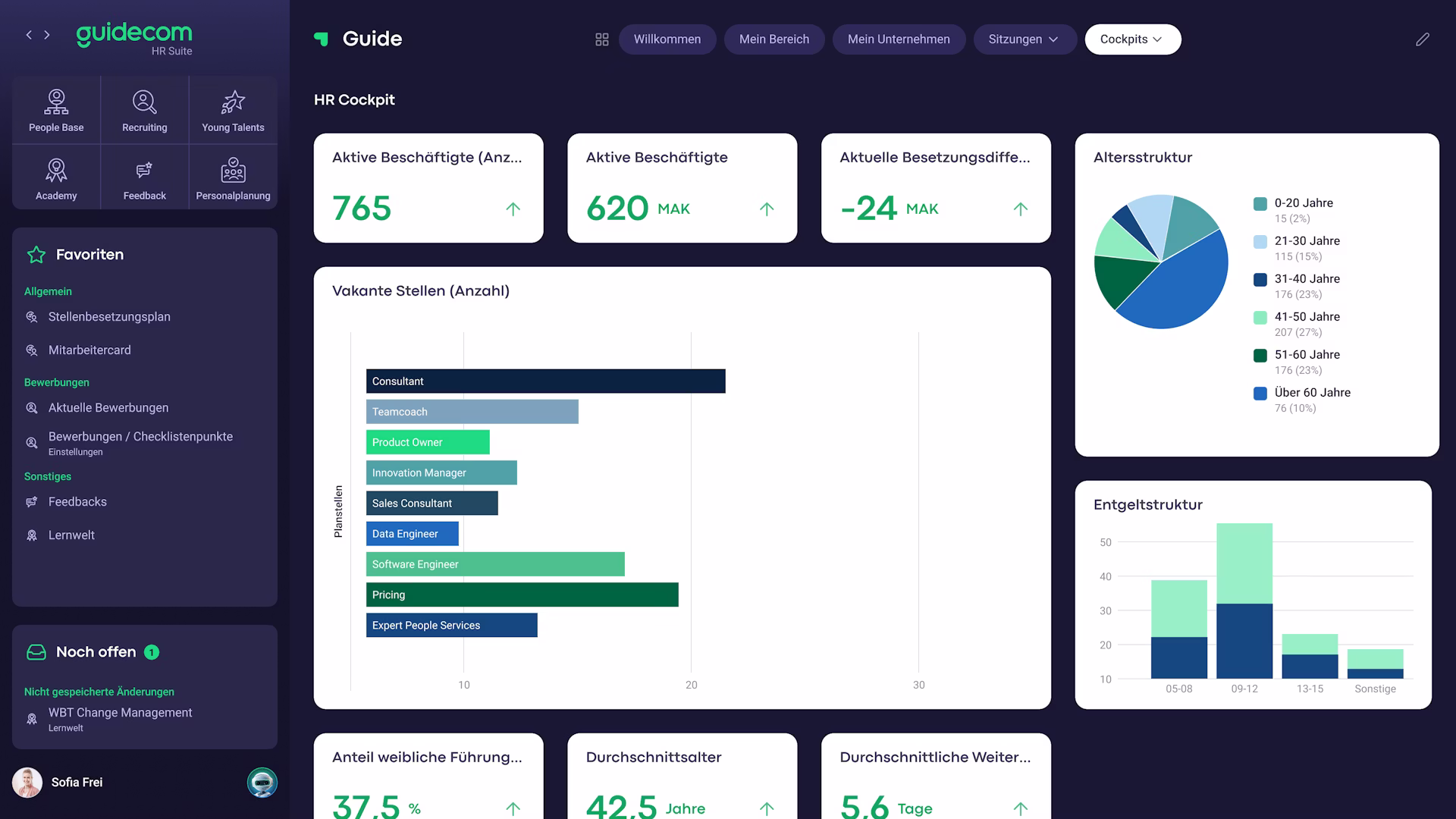Viewport: 1456px width, 819px height.
Task: Expand the Sitzungen dropdown
Action: [x=1025, y=39]
